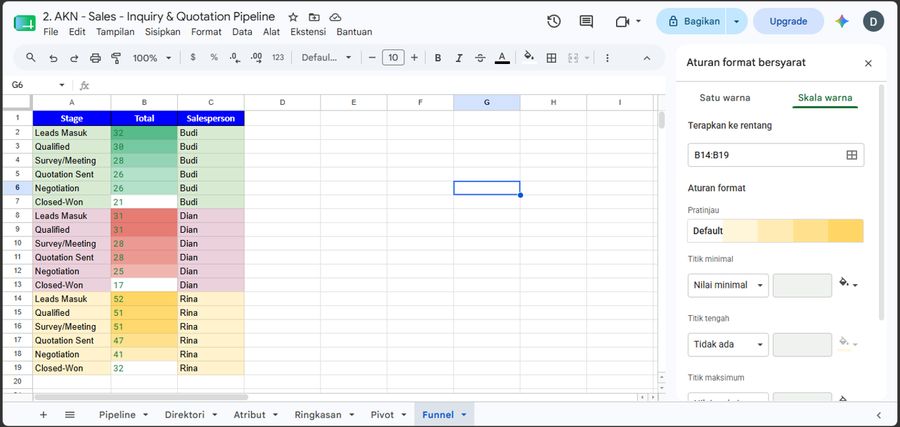Click the minimum point value field

pos(802,285)
